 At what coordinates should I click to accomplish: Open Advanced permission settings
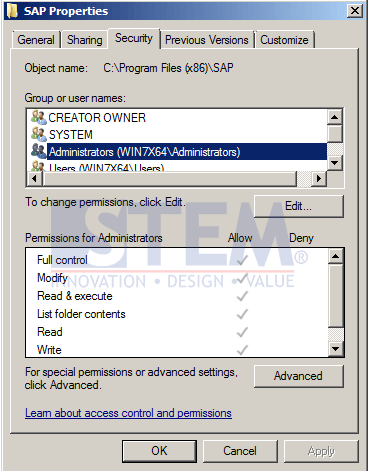298,376
